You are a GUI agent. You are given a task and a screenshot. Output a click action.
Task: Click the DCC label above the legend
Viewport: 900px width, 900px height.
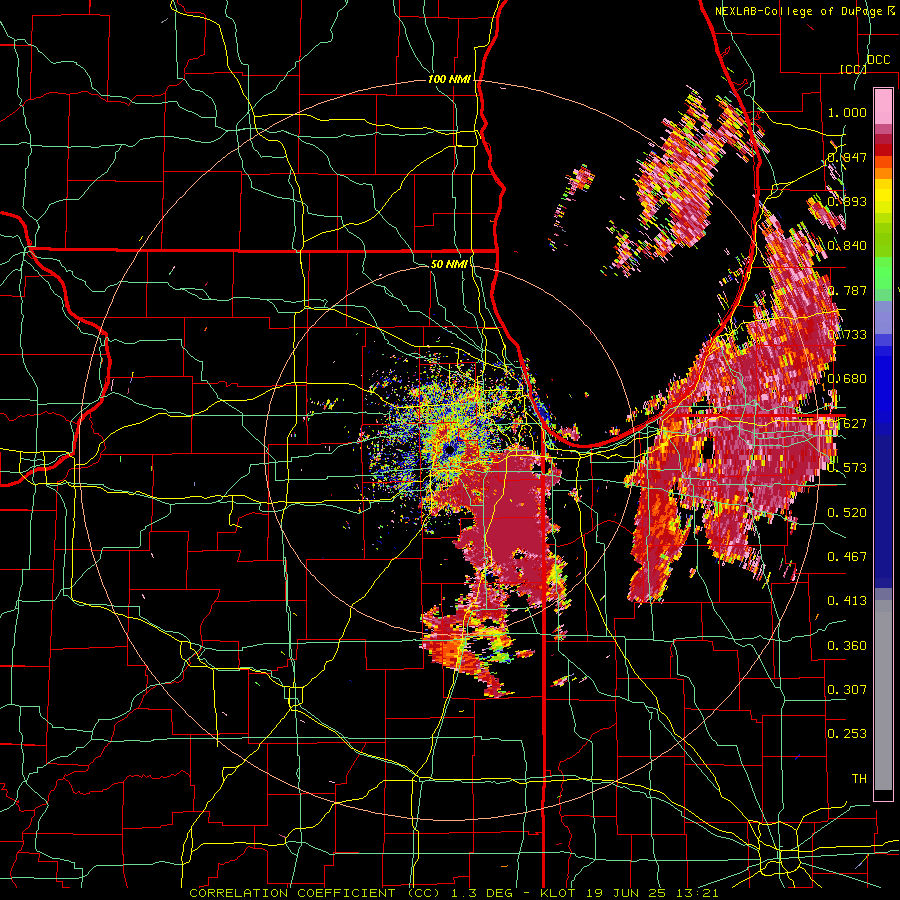tap(879, 60)
